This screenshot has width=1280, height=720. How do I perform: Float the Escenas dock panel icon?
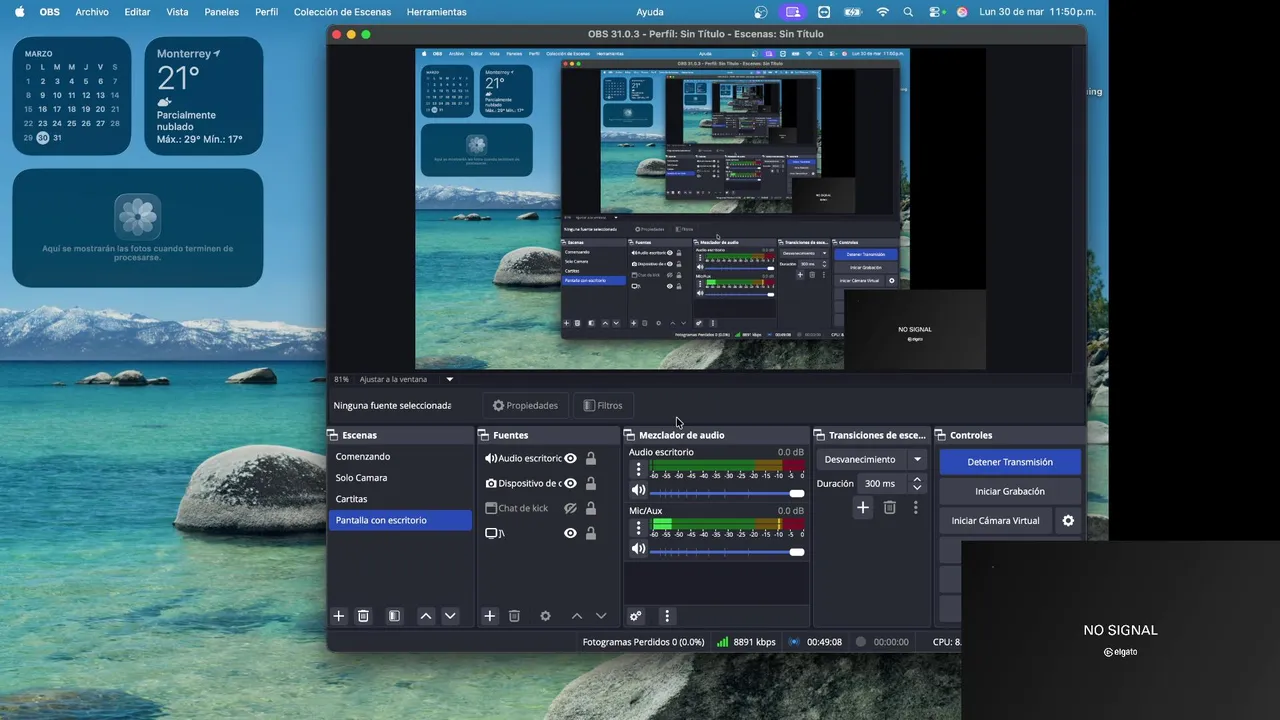click(332, 435)
